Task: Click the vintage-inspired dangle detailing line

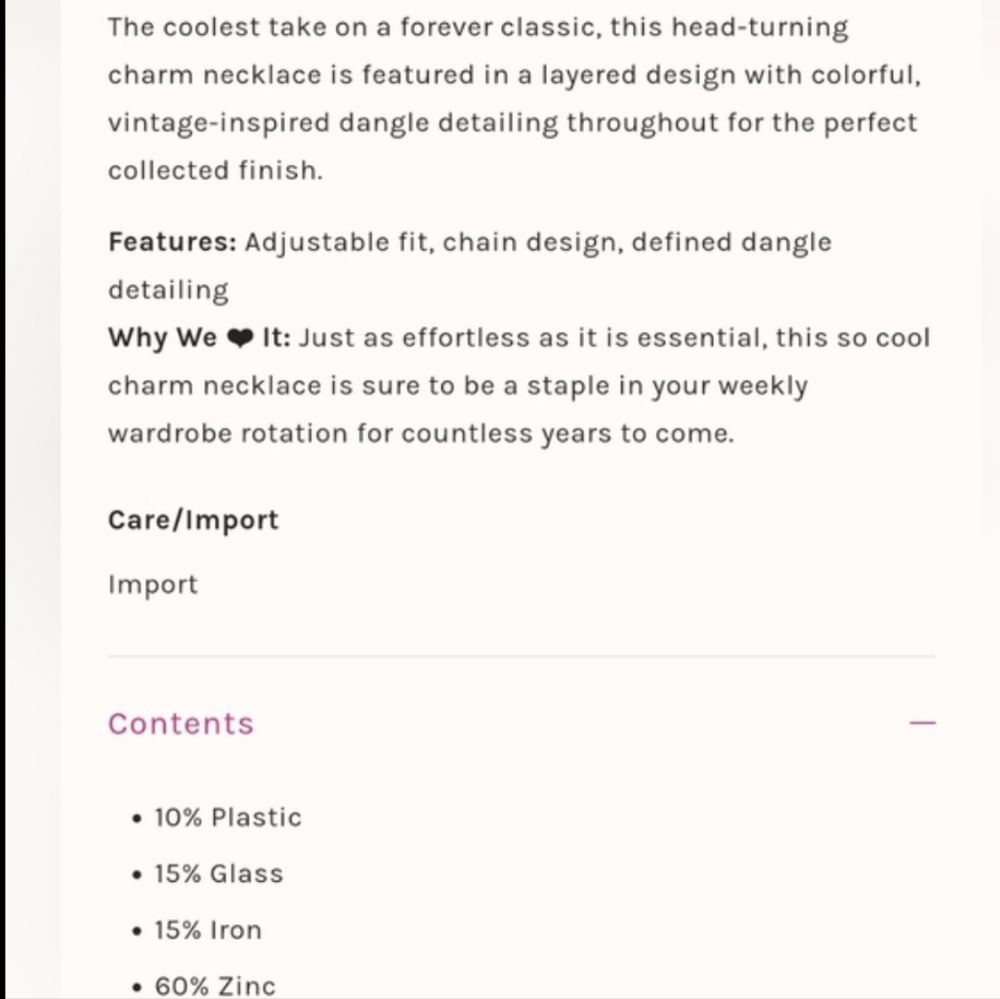Action: [x=513, y=123]
